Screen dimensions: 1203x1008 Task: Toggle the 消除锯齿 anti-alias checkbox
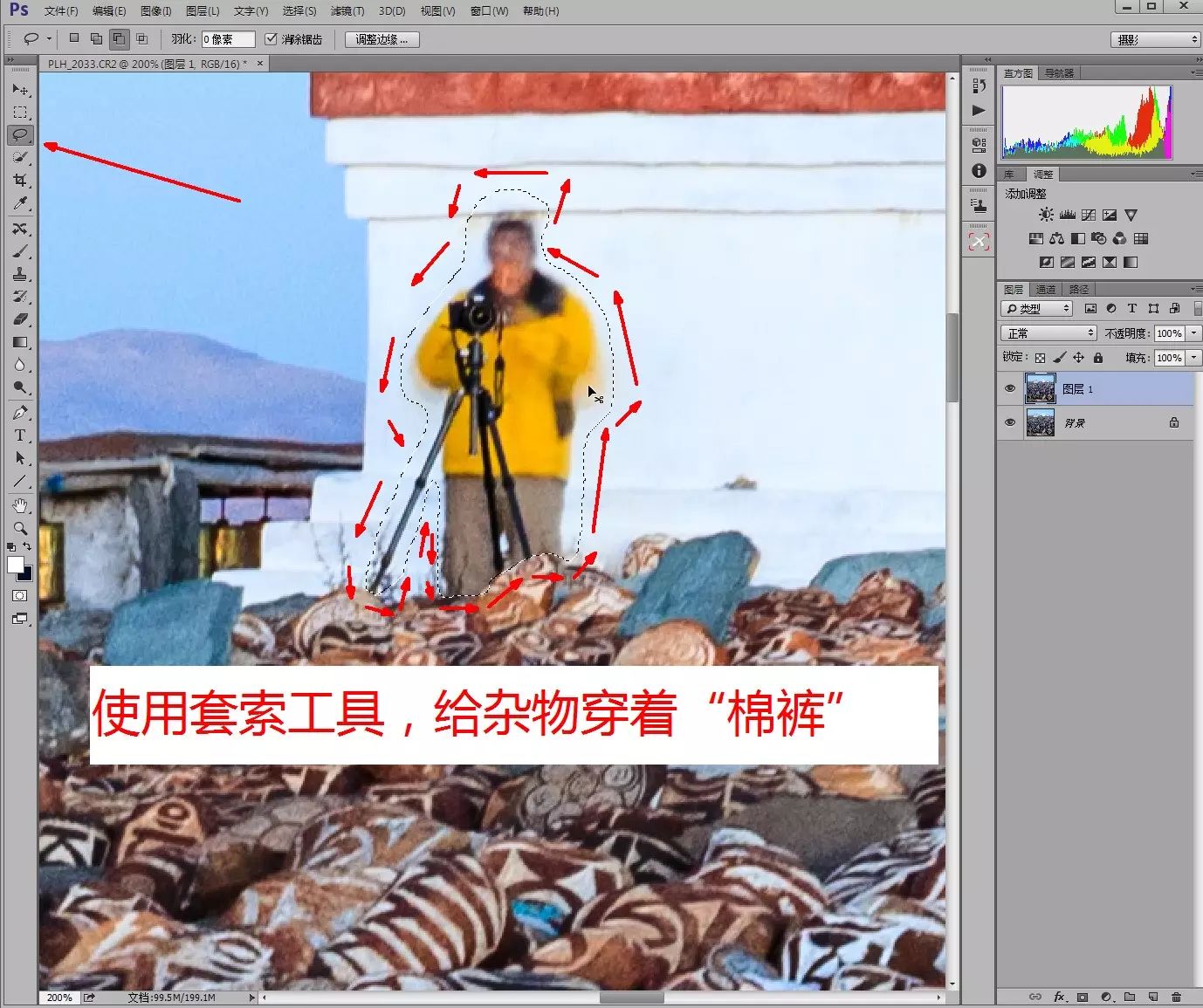(271, 39)
